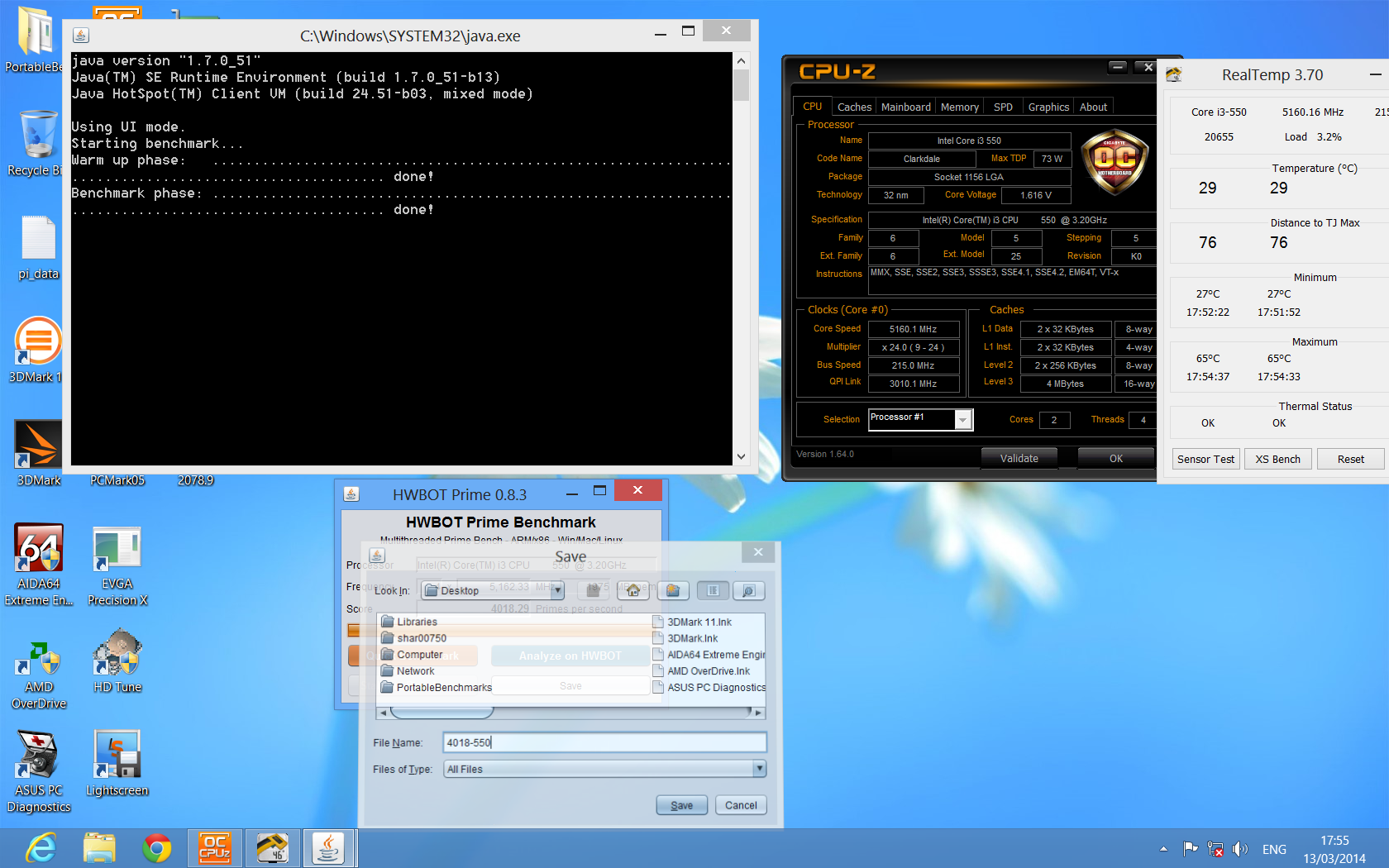Click the Home folder icon in Save dialog

coord(632,590)
